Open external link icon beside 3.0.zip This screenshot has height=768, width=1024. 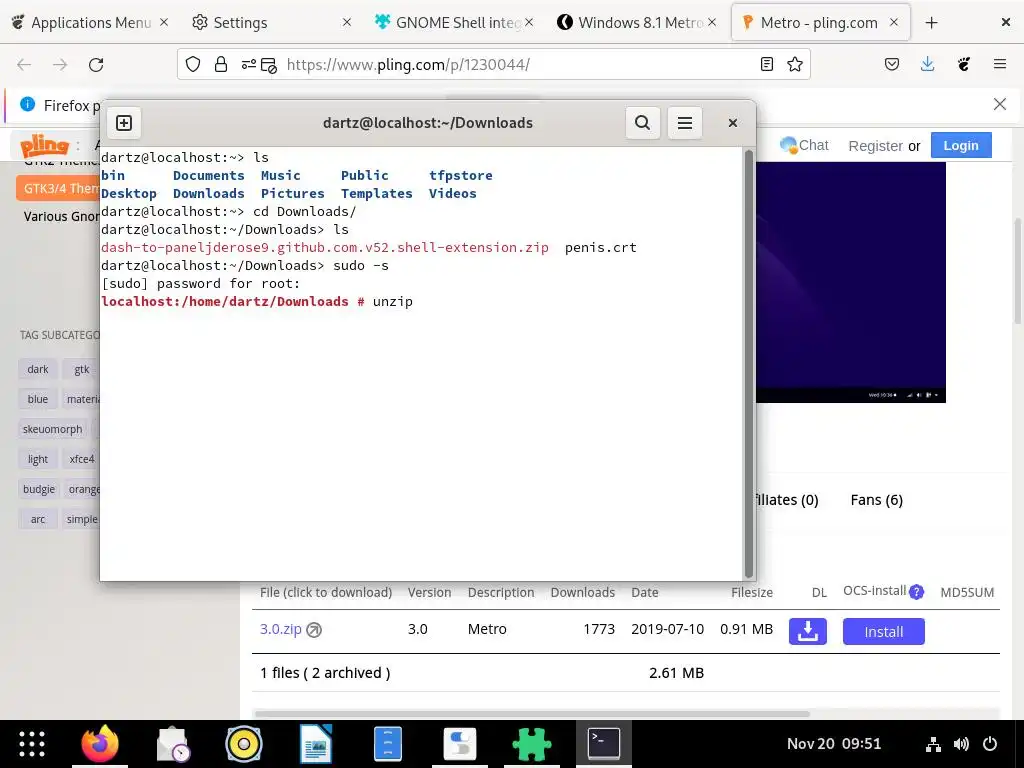point(314,630)
